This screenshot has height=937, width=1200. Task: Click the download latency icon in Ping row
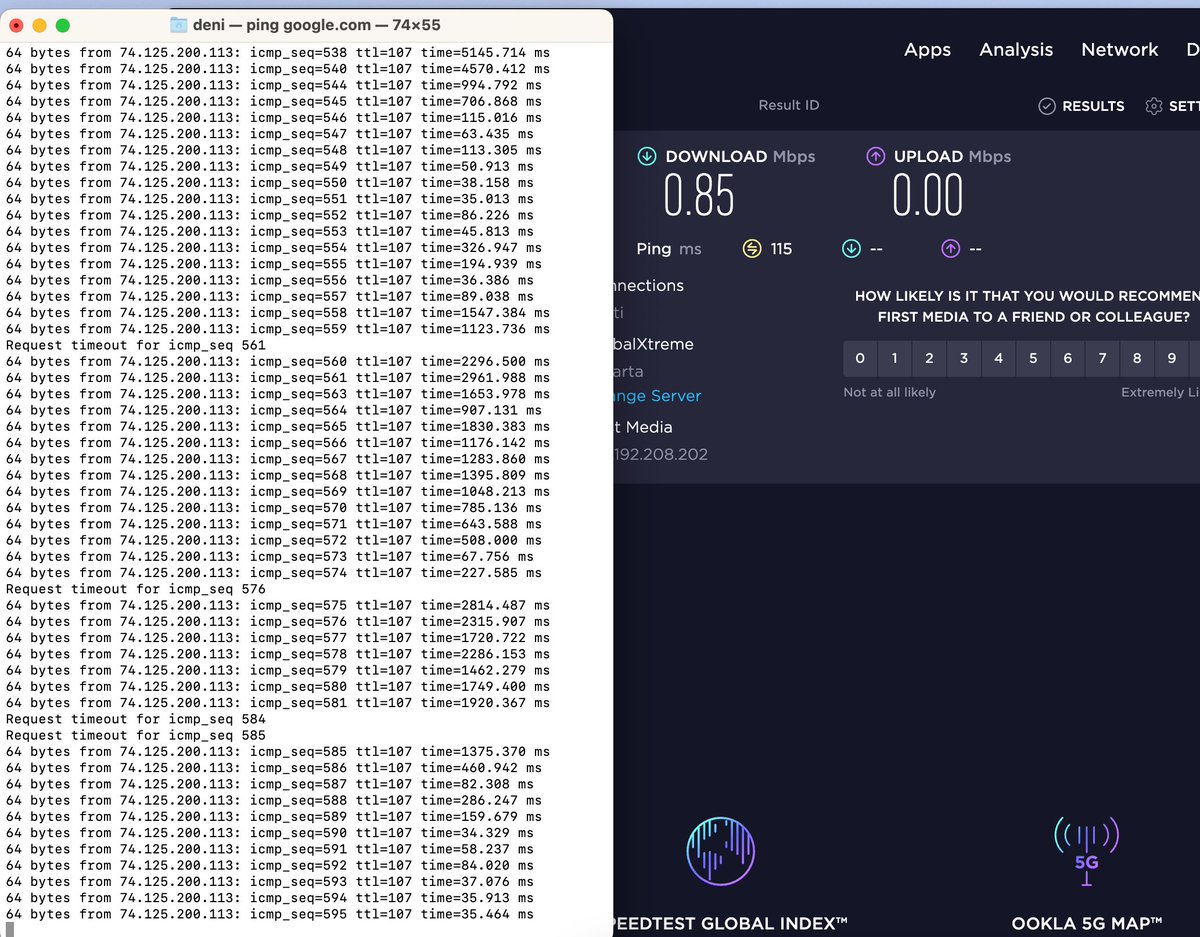pyautogui.click(x=851, y=249)
